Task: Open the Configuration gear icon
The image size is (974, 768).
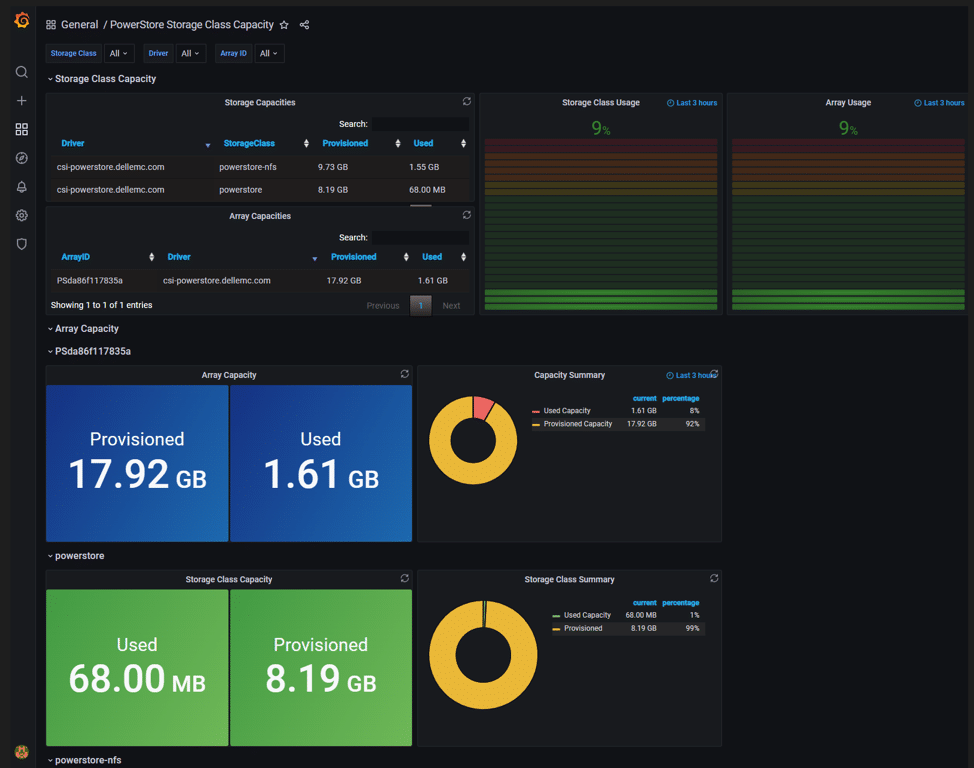Action: pyautogui.click(x=22, y=215)
